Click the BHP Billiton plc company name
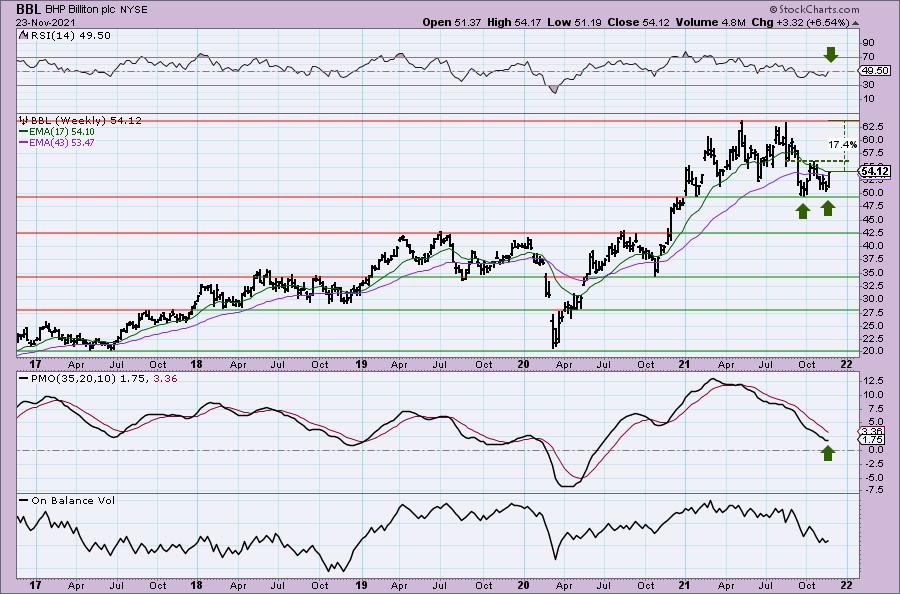This screenshot has height=594, width=900. (x=80, y=10)
